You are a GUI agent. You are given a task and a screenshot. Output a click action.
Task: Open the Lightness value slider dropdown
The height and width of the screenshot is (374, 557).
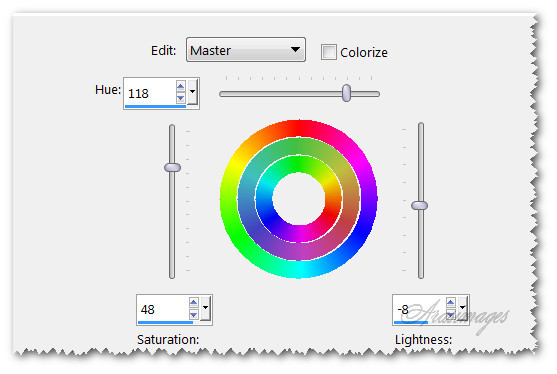click(x=462, y=308)
